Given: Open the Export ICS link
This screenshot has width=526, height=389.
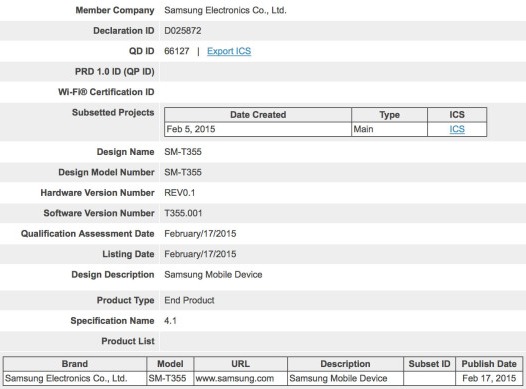Looking at the screenshot, I should pos(229,51).
